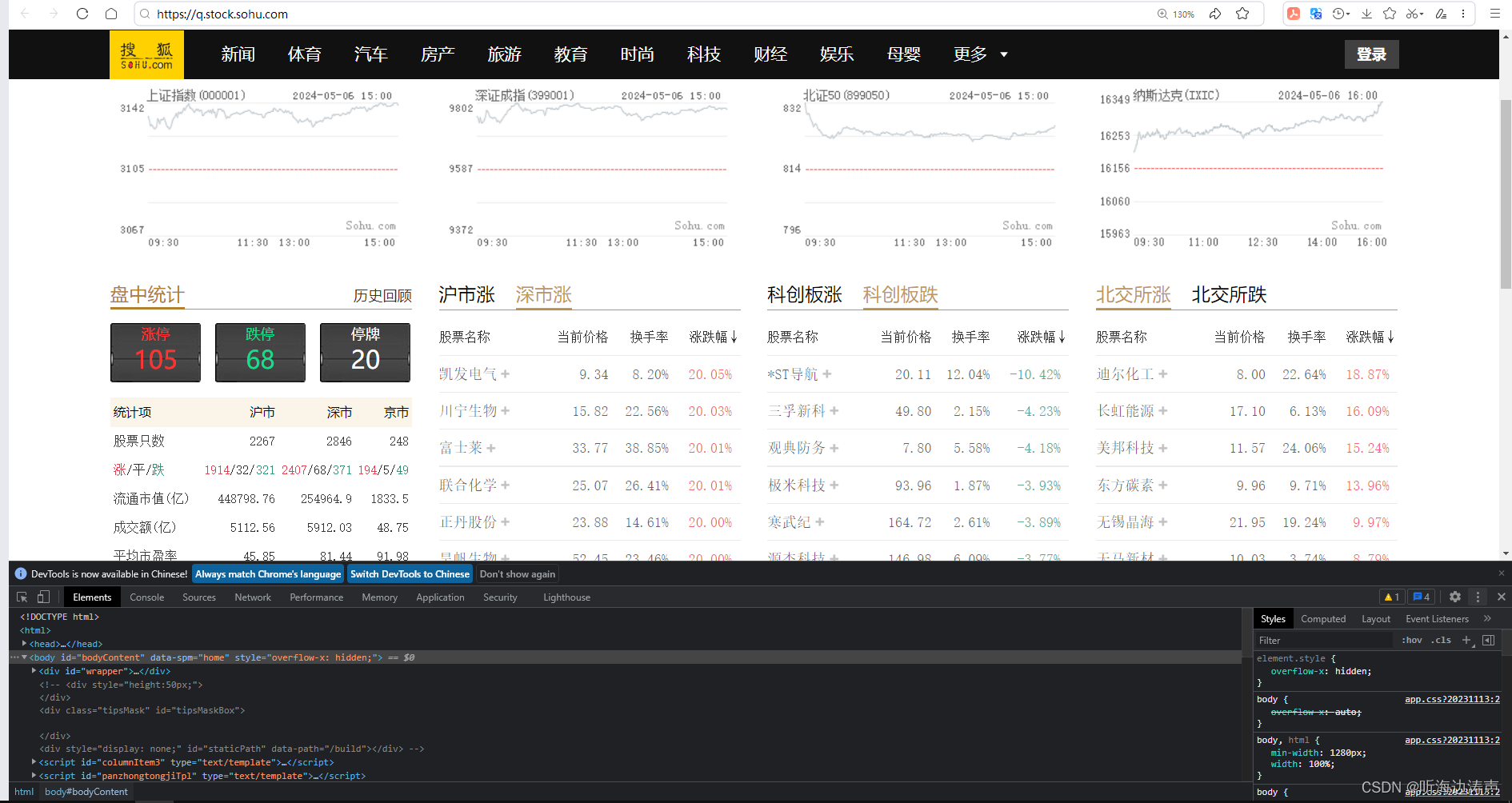Screen dimensions: 1512x803
Task: Sort 北交所涨 table by 涨跌幅 arrow
Action: (x=1391, y=338)
